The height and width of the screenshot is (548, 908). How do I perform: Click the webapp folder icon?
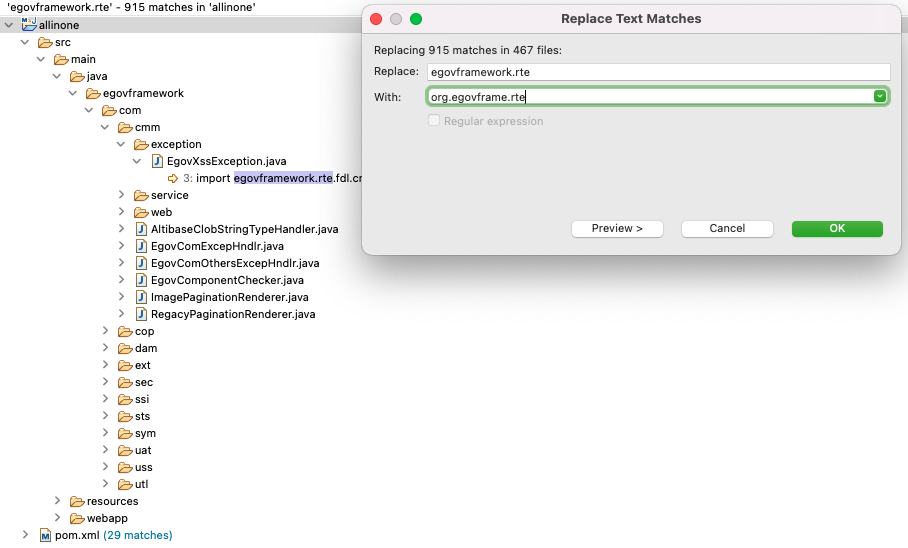tap(77, 518)
